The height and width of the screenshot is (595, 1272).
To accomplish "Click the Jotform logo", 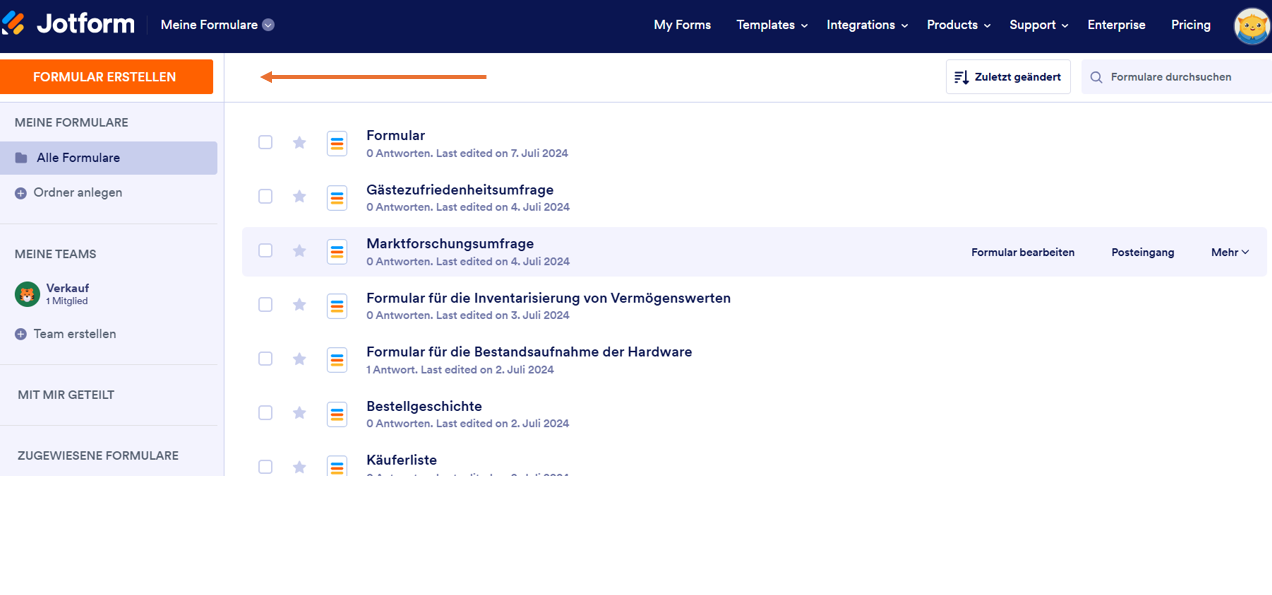I will click(x=68, y=24).
